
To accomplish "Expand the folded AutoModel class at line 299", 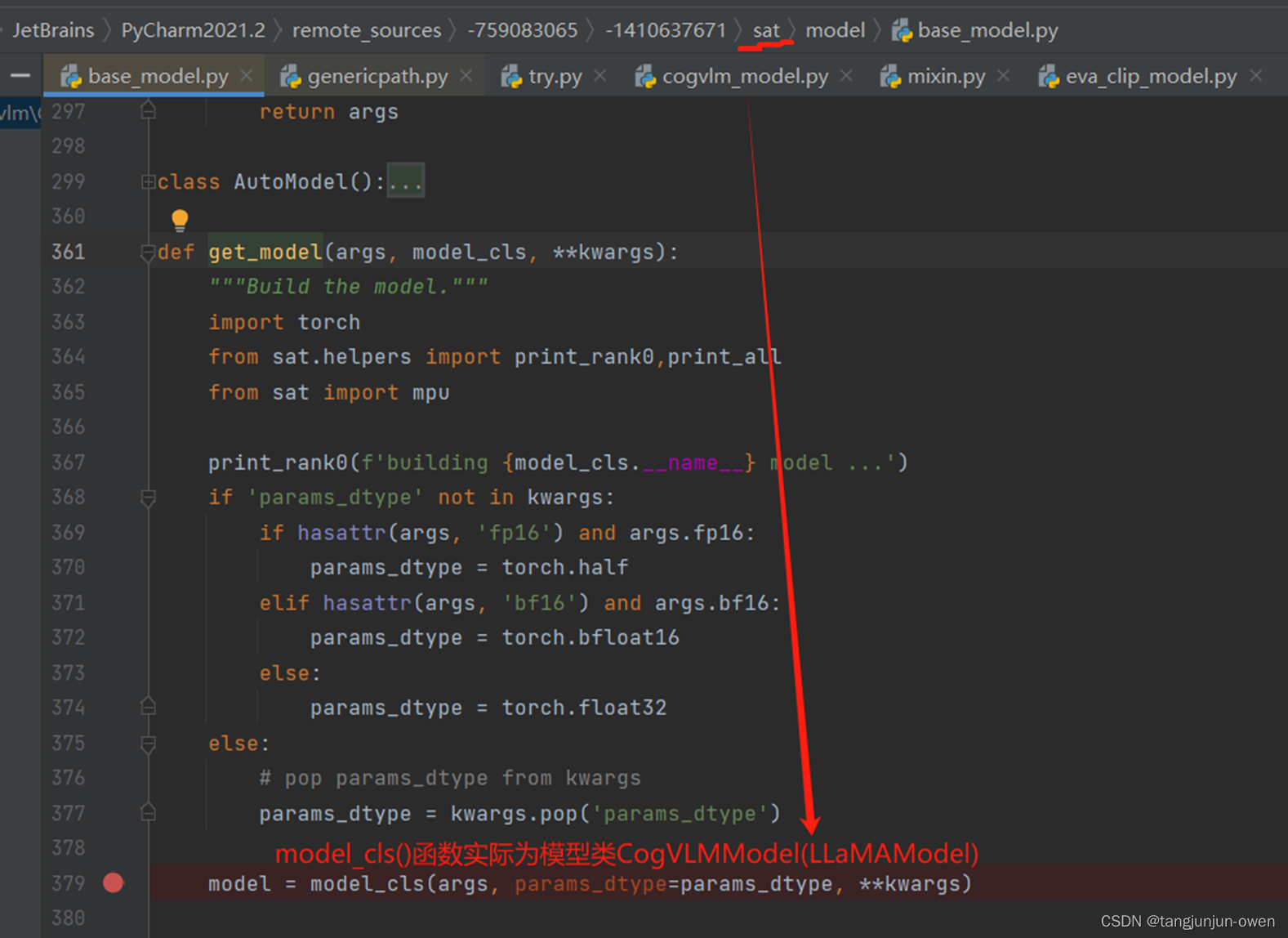I will click(148, 181).
